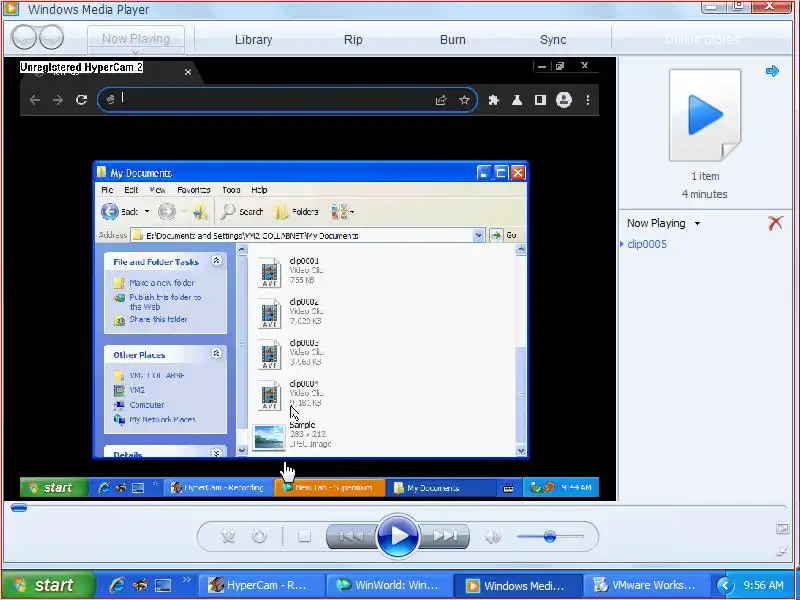Expand the arrow beneath the Now Playing tab

tap(135, 51)
